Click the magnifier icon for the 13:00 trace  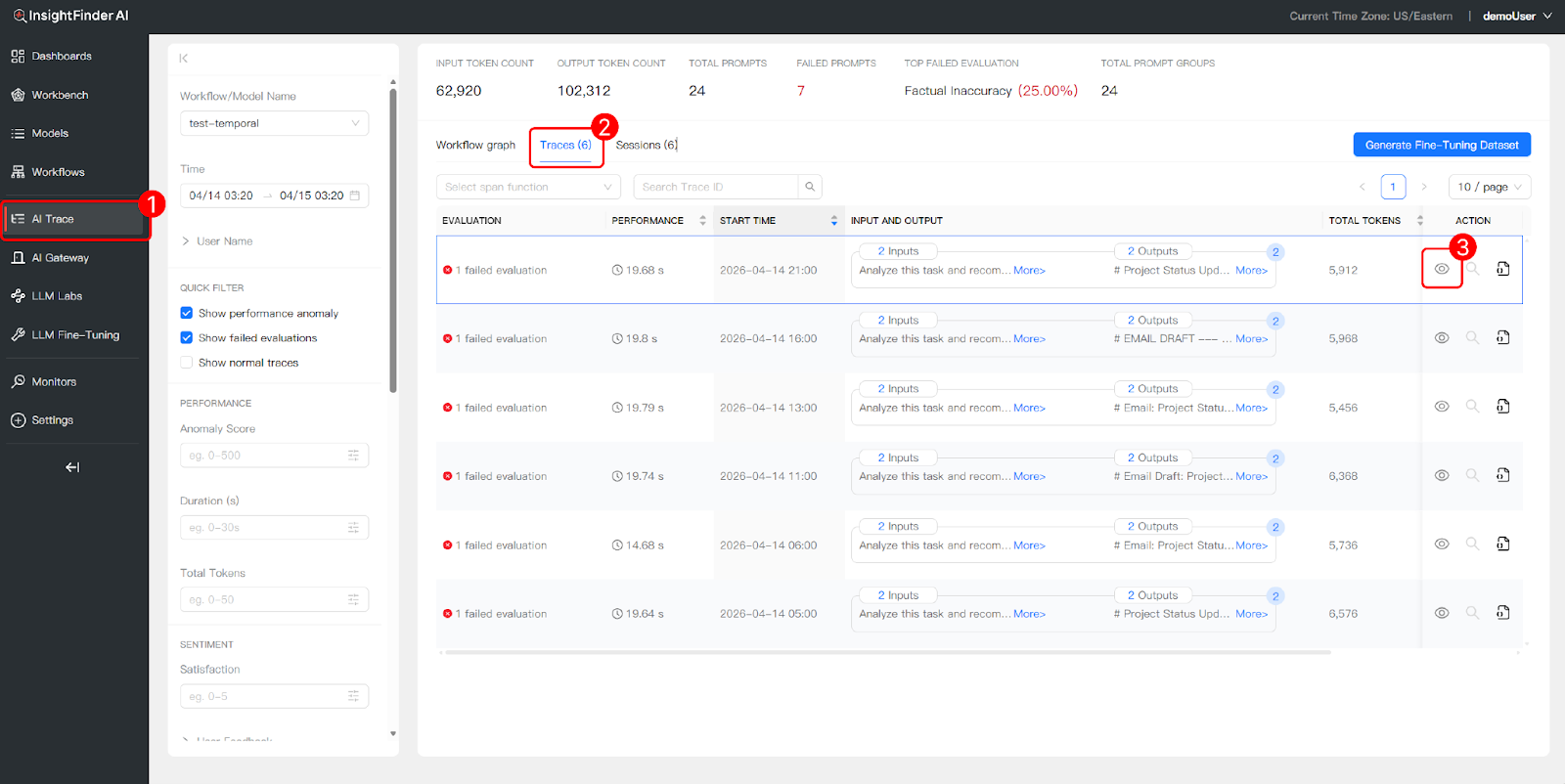1472,407
